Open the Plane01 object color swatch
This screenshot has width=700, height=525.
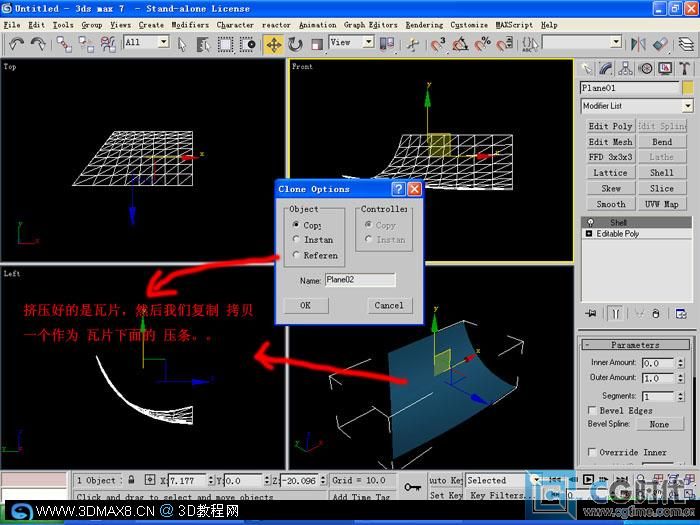click(688, 88)
